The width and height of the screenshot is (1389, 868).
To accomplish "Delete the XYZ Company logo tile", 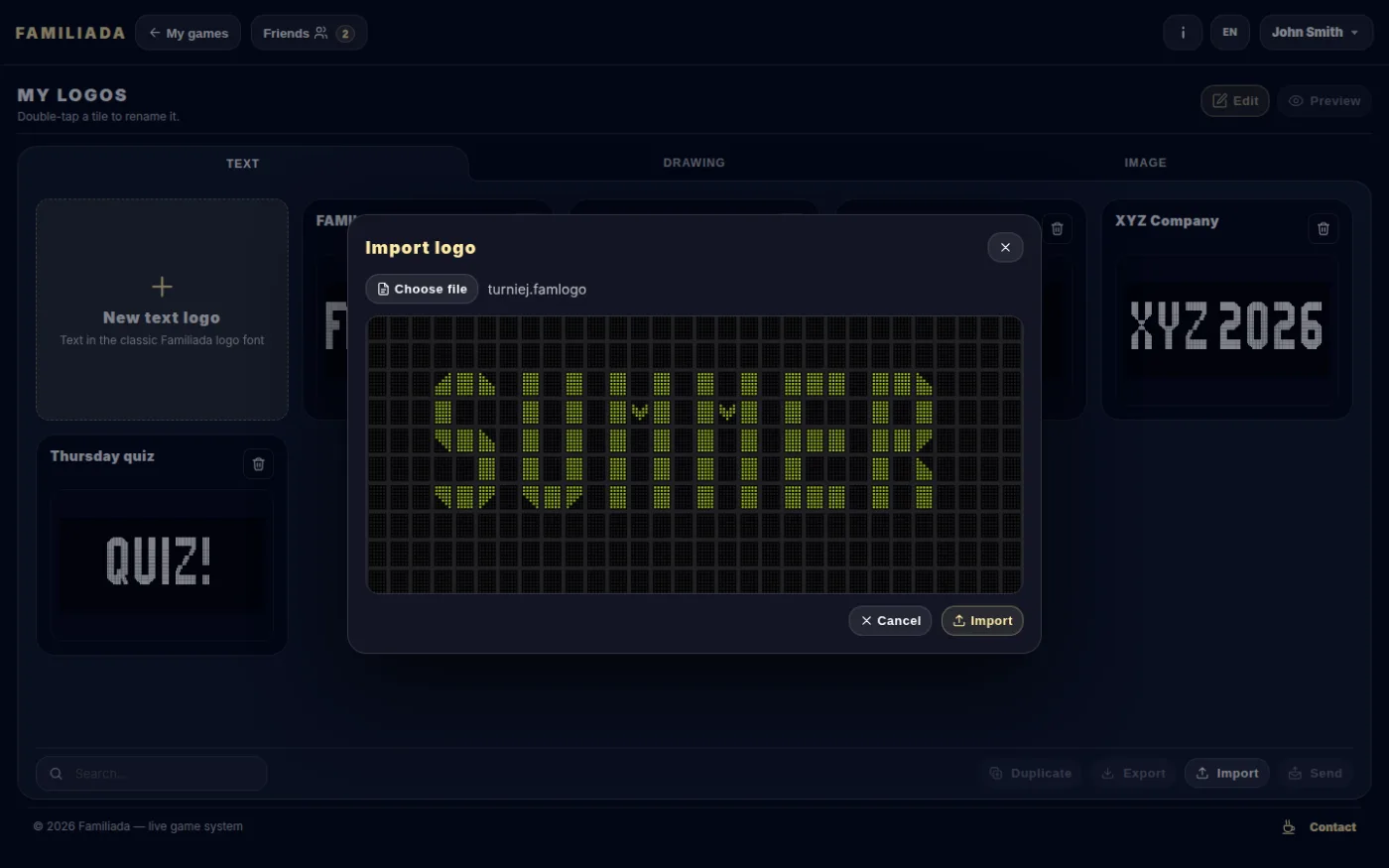I will pyautogui.click(x=1323, y=229).
